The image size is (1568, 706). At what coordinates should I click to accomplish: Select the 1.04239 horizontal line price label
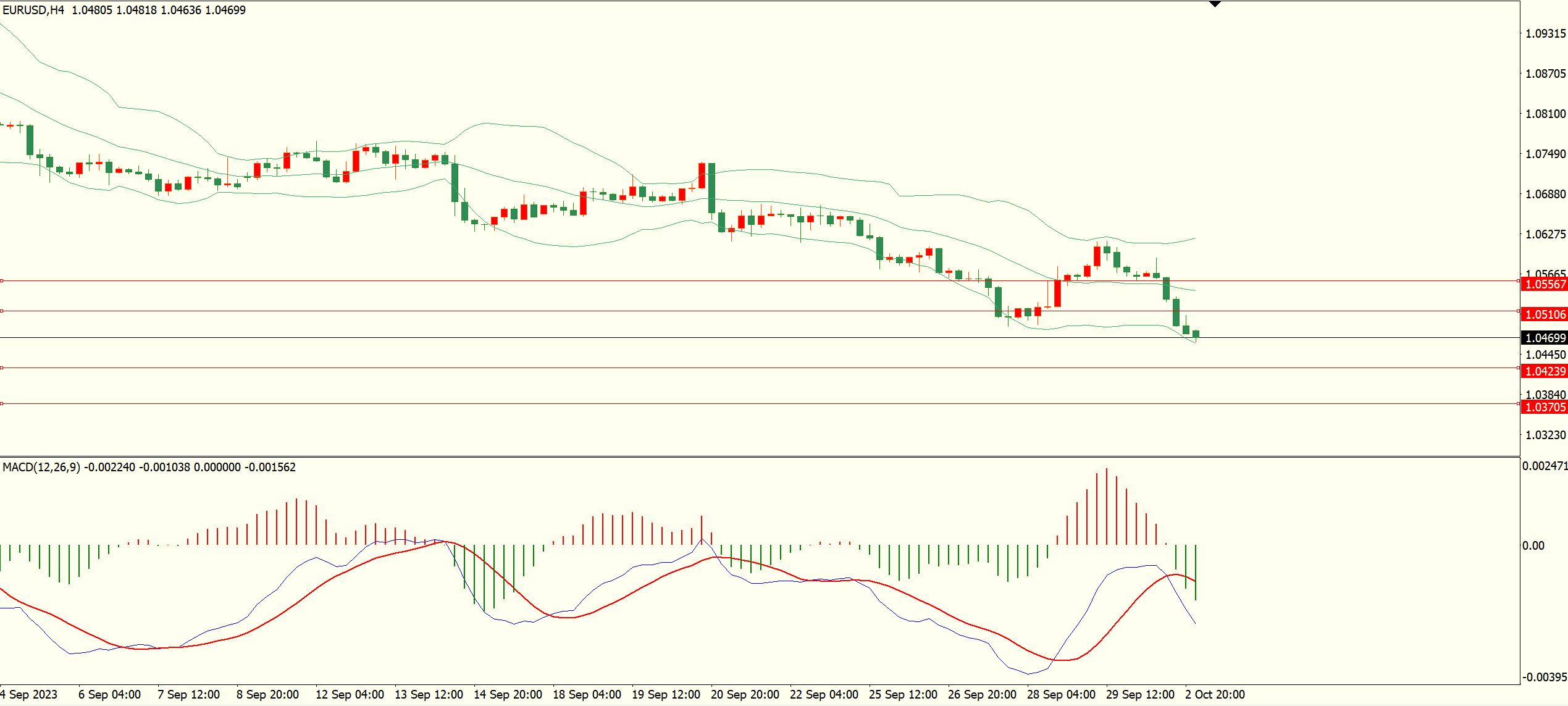tap(1545, 371)
